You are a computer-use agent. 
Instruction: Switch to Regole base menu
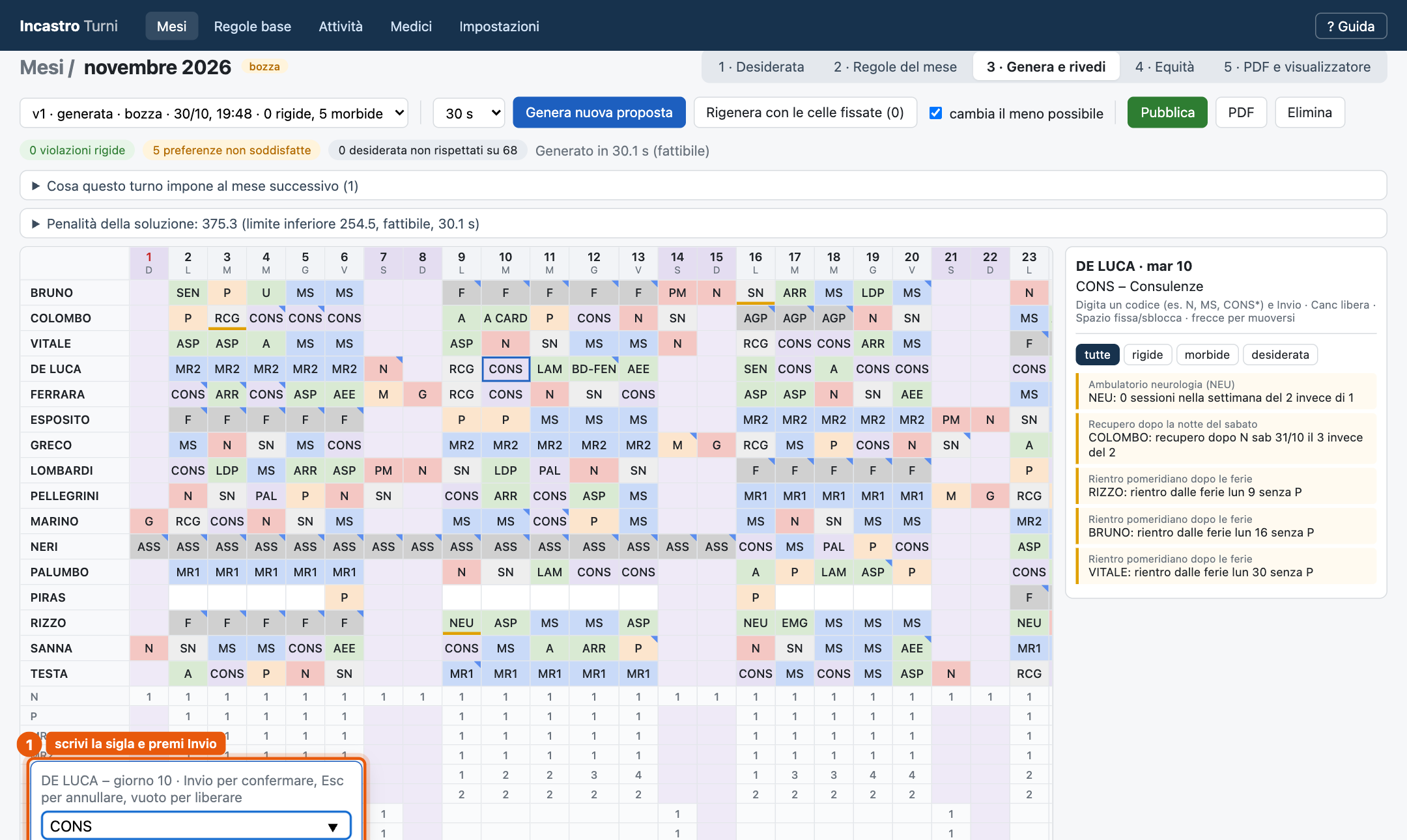click(x=252, y=26)
